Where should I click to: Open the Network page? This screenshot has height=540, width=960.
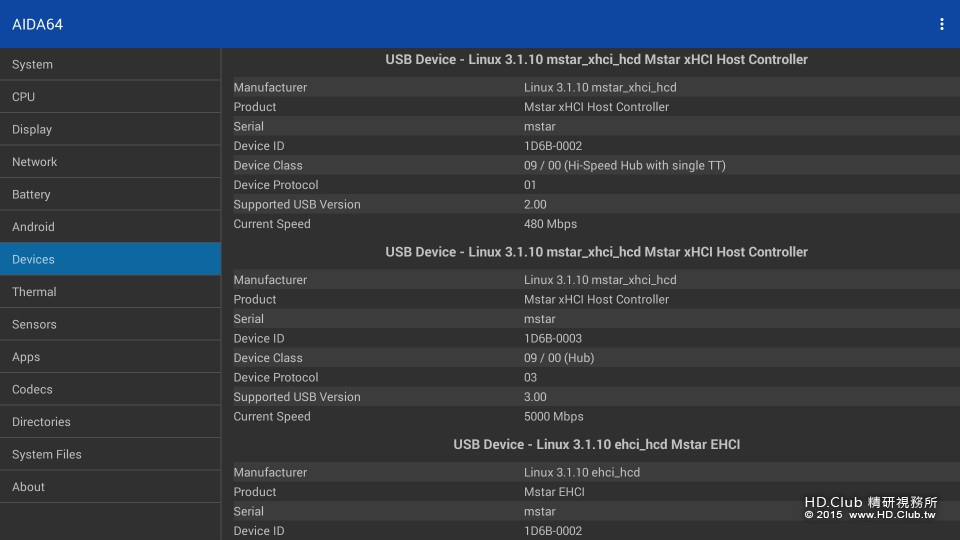[x=110, y=162]
